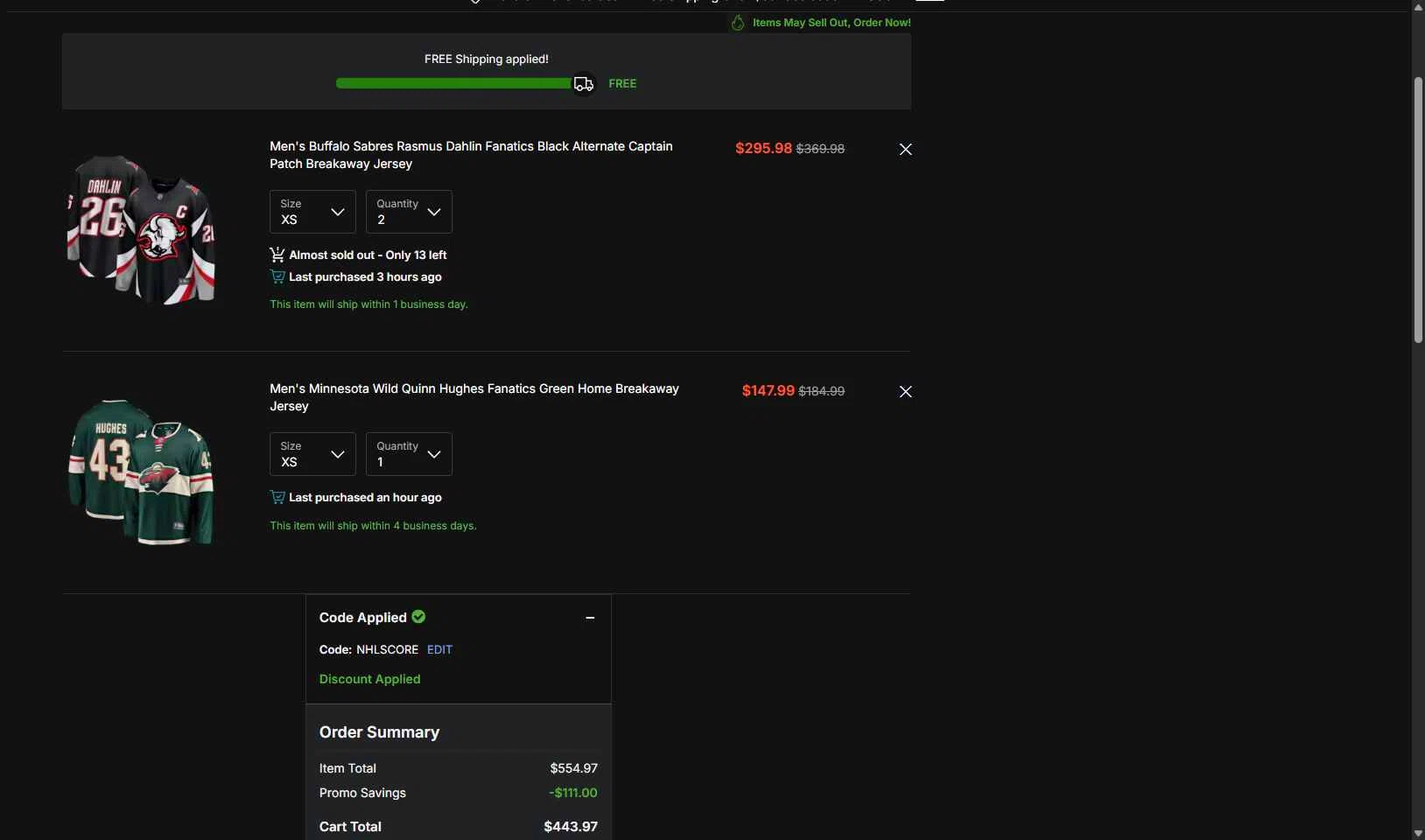View the Dahlin black jersey product image

click(141, 230)
